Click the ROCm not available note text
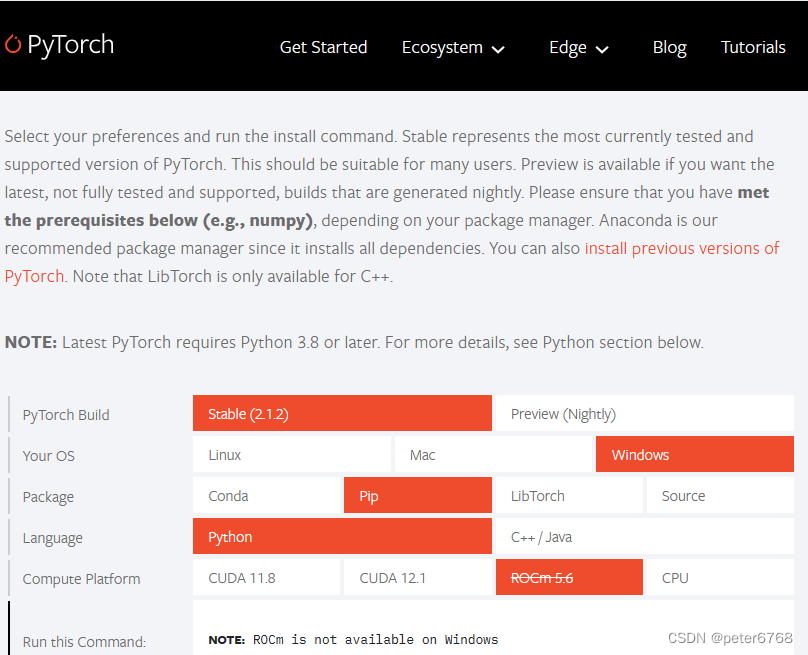This screenshot has width=808, height=655. pos(354,640)
